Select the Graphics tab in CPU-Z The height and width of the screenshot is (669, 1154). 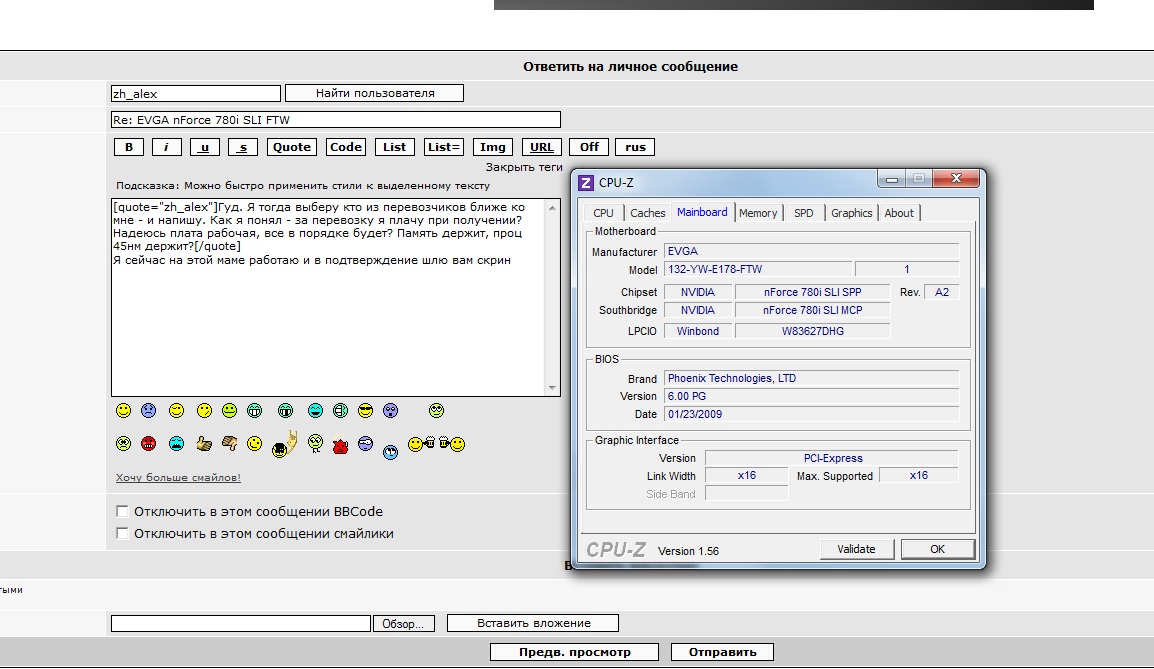click(851, 213)
